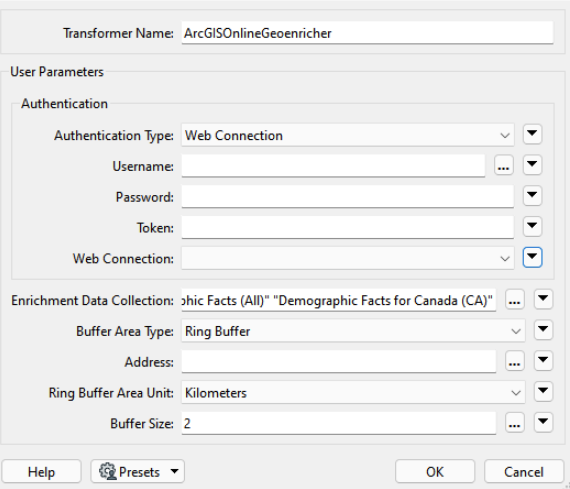This screenshot has height=489, width=570.
Task: Click the Password text field
Action: pos(348,197)
